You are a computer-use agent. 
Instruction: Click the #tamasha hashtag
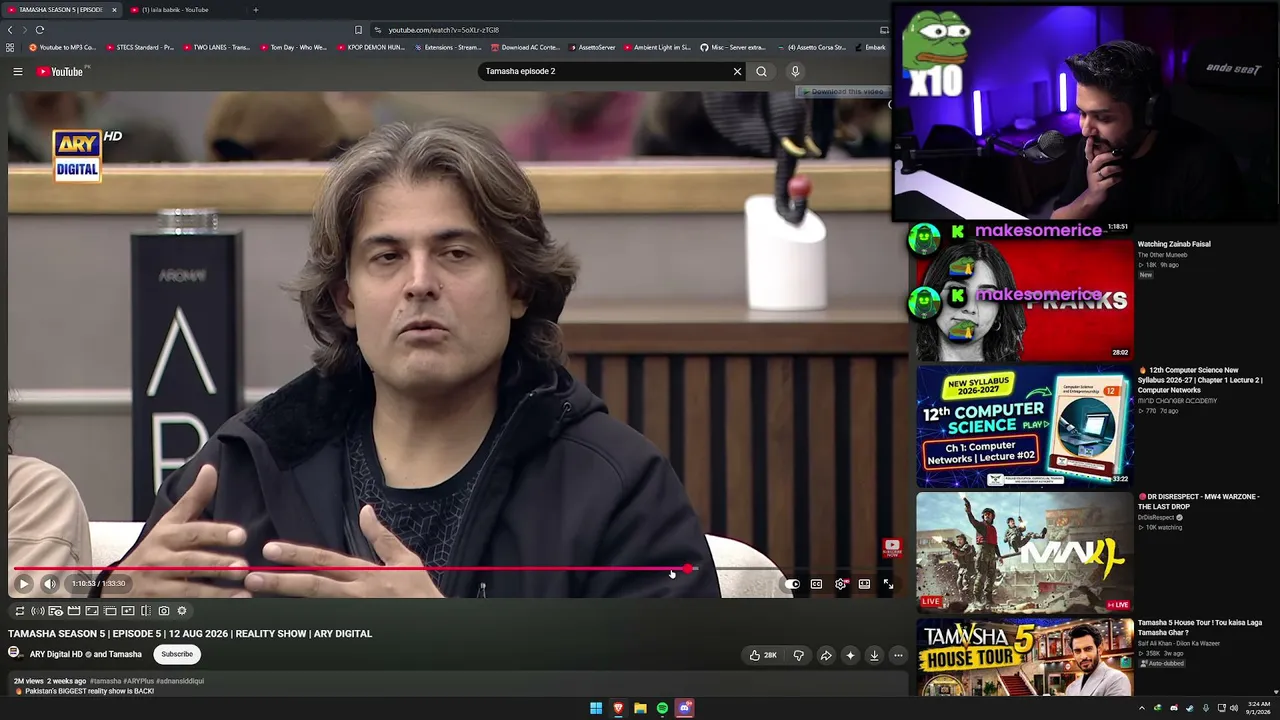[104, 681]
